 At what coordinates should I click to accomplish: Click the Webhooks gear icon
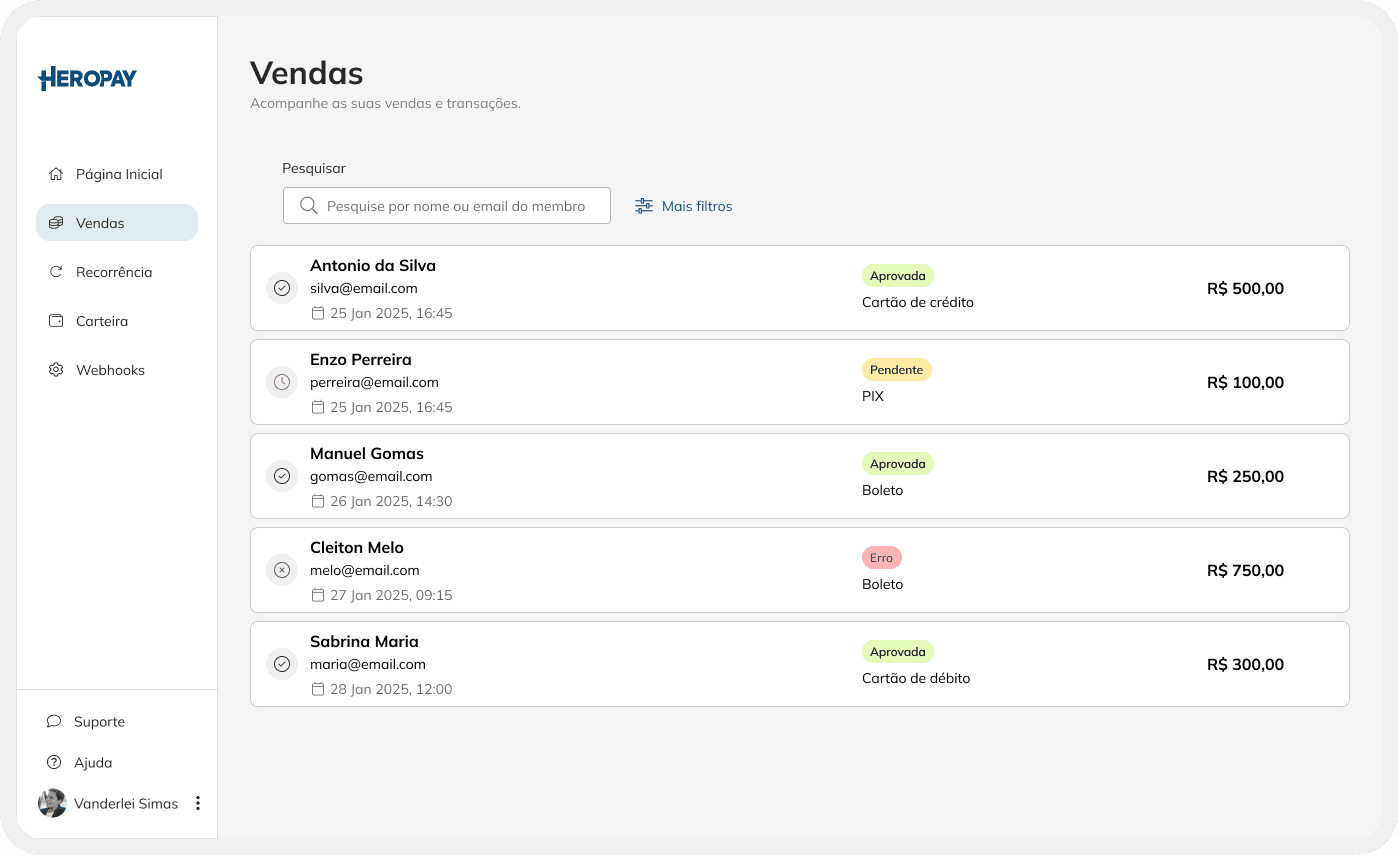coord(57,369)
